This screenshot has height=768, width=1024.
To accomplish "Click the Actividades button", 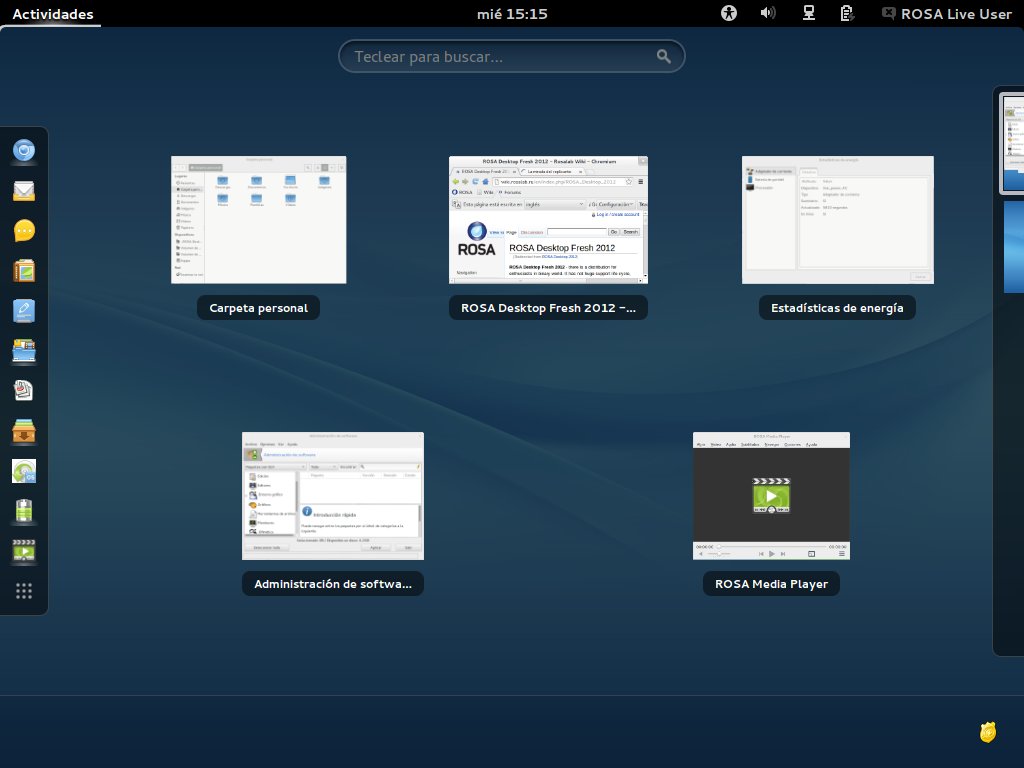I will click(x=52, y=14).
